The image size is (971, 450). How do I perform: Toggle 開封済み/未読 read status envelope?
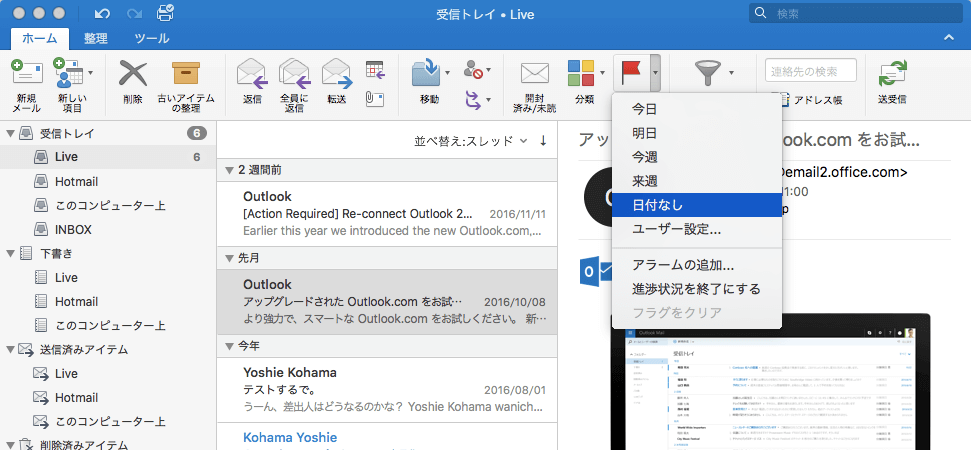[534, 74]
